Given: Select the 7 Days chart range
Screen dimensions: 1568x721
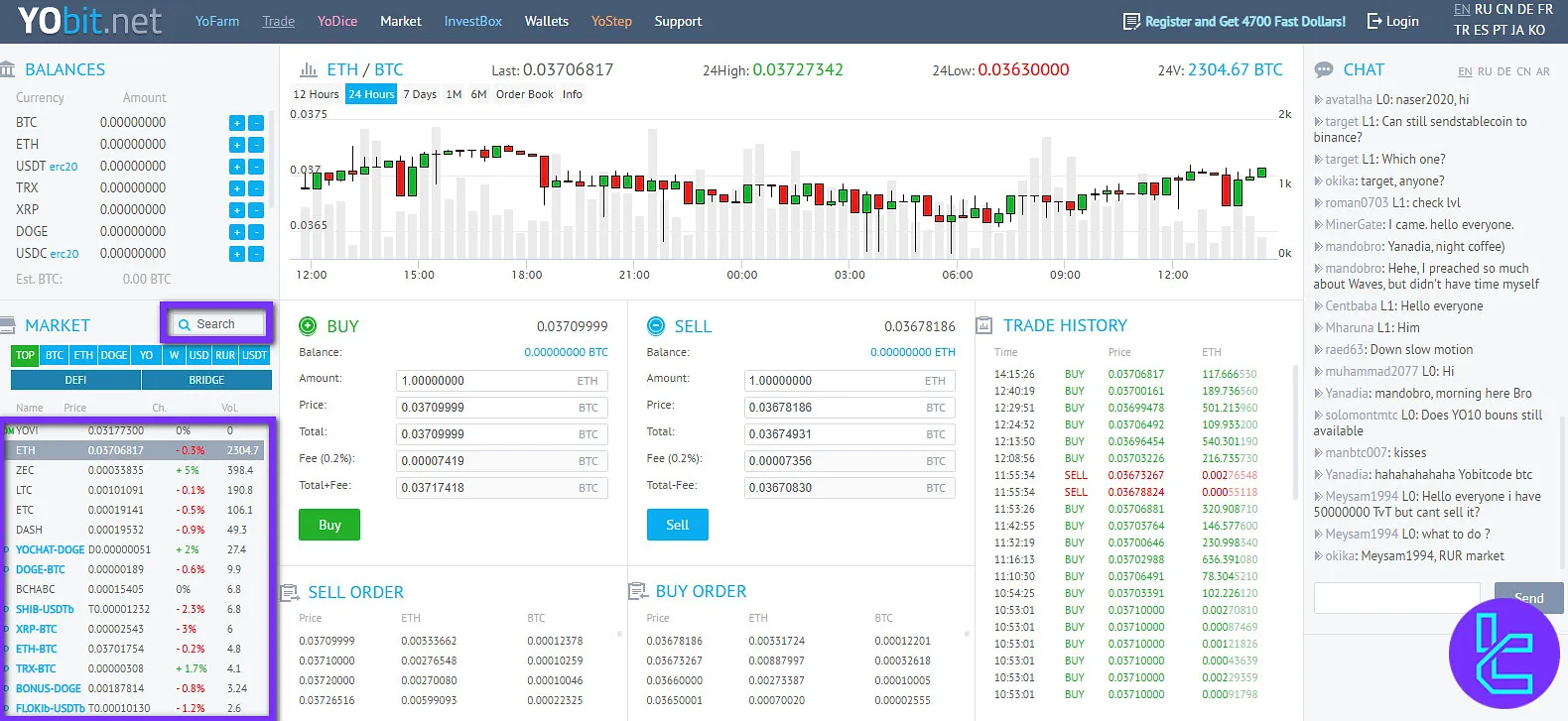Looking at the screenshot, I should (420, 94).
